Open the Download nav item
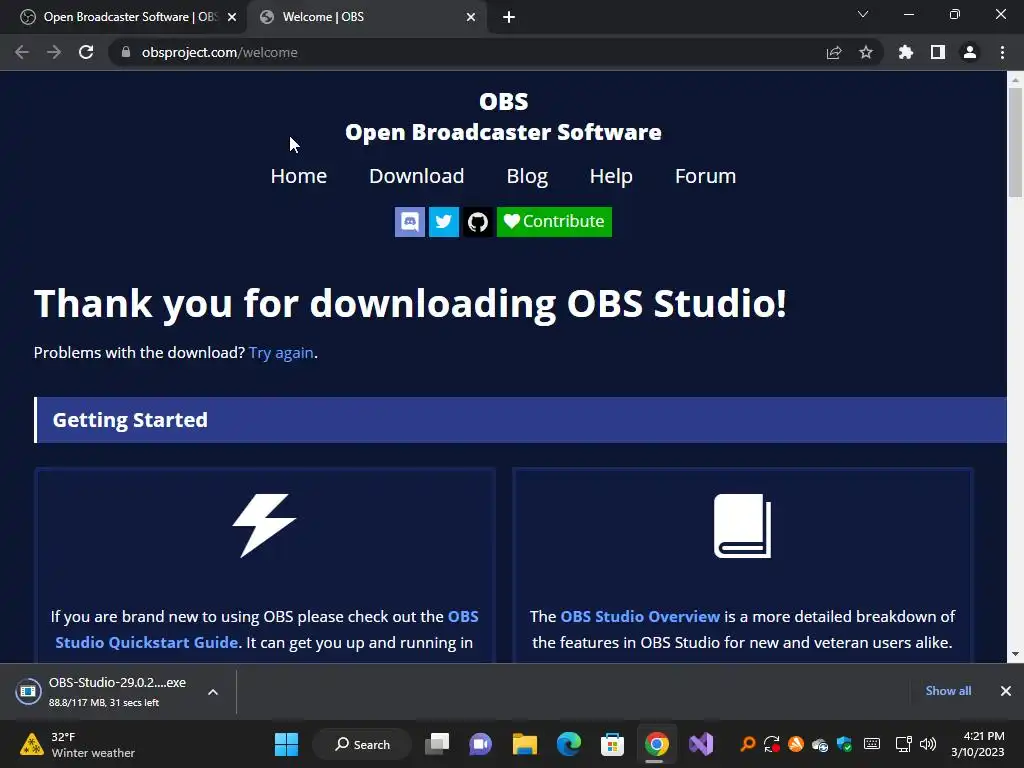Viewport: 1024px width, 768px height. point(417,176)
